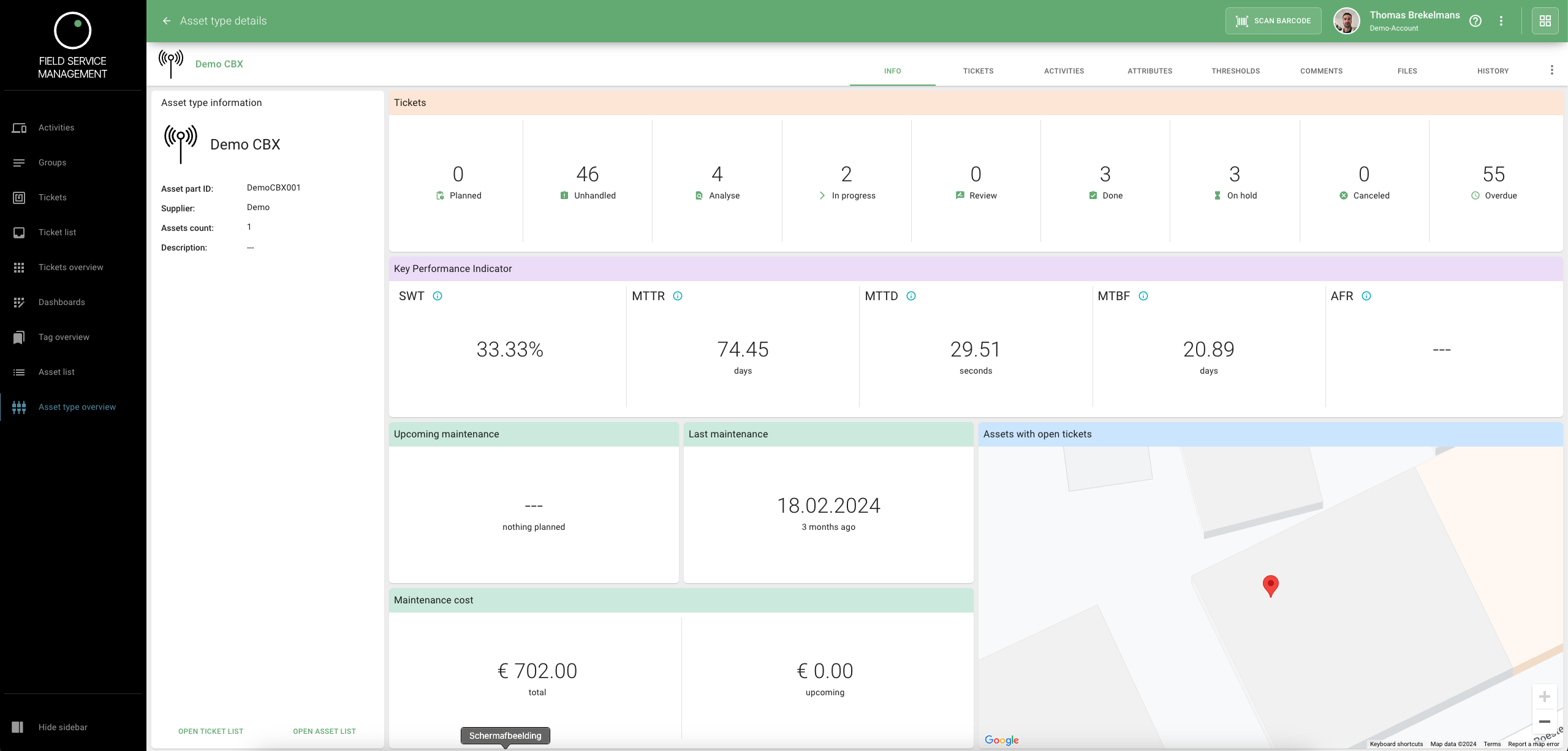
Task: Click the SWT info icon
Action: coord(437,296)
